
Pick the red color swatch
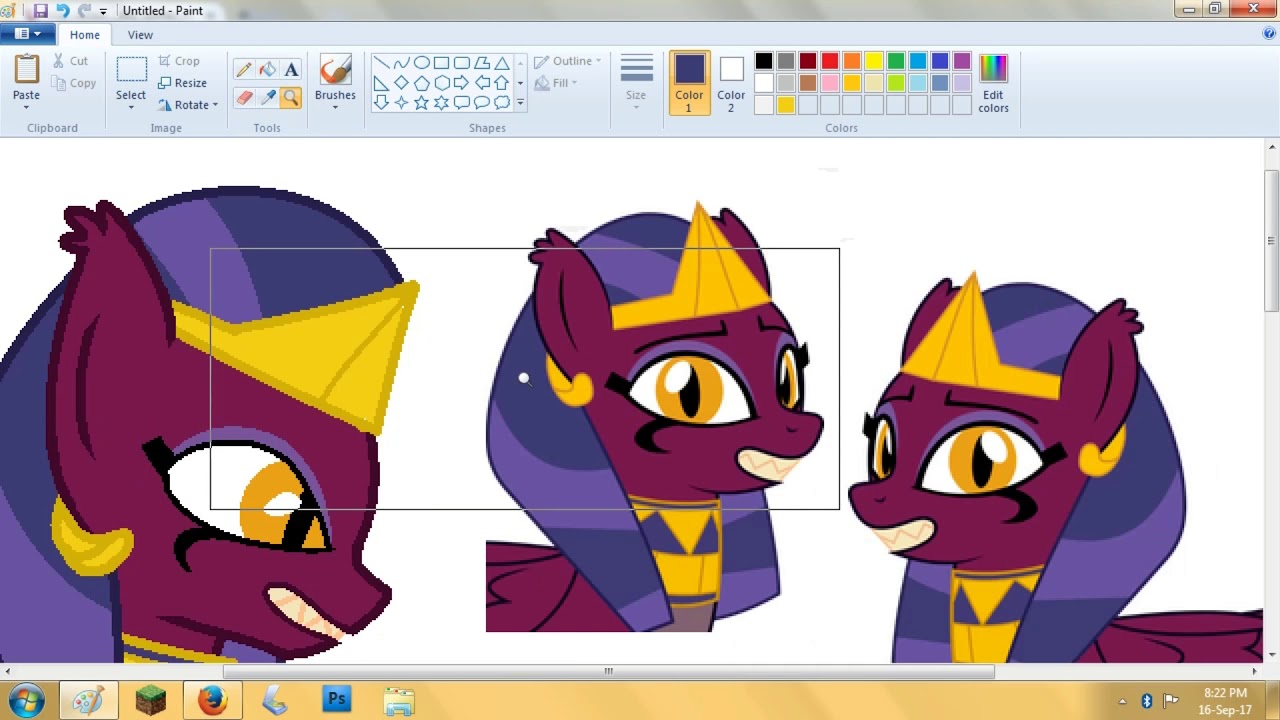[x=830, y=62]
